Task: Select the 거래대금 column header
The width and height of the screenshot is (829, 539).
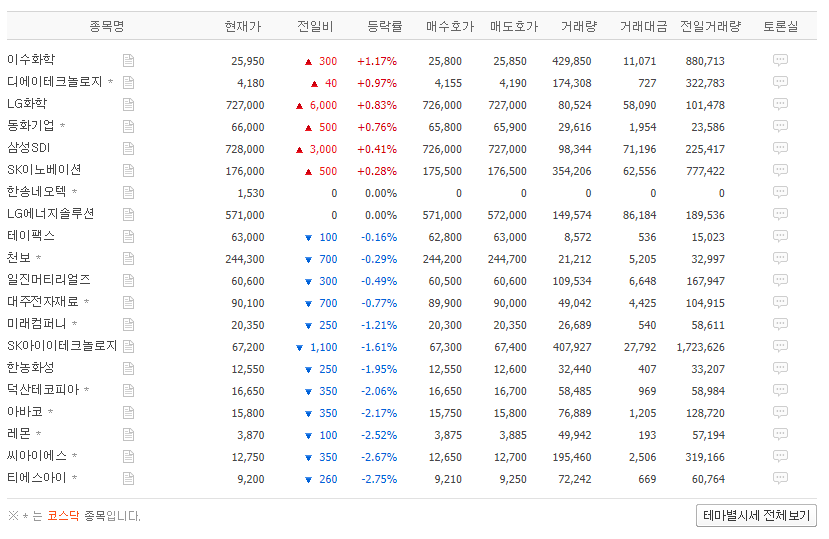Action: click(x=643, y=26)
